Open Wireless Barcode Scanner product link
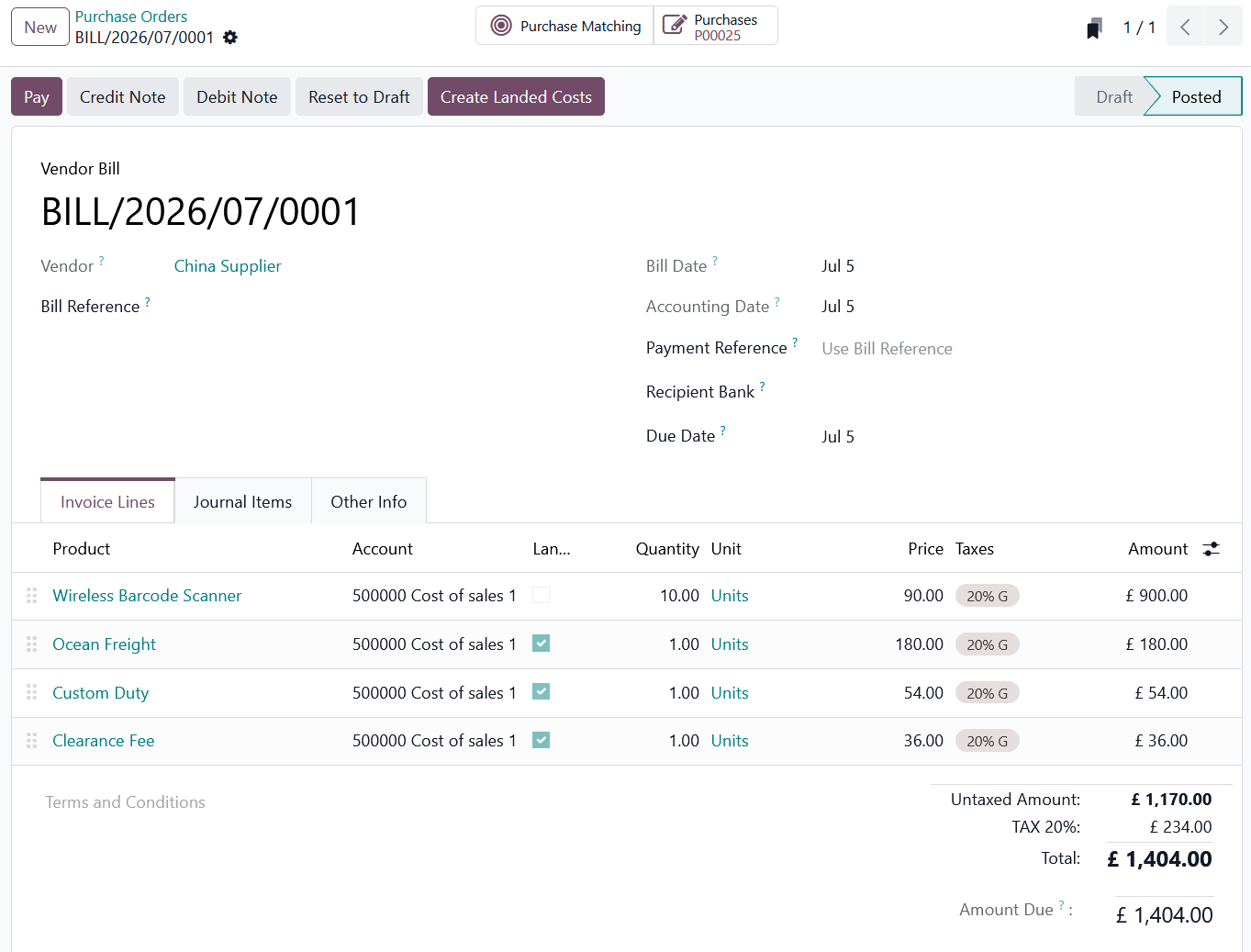 pyautogui.click(x=147, y=596)
